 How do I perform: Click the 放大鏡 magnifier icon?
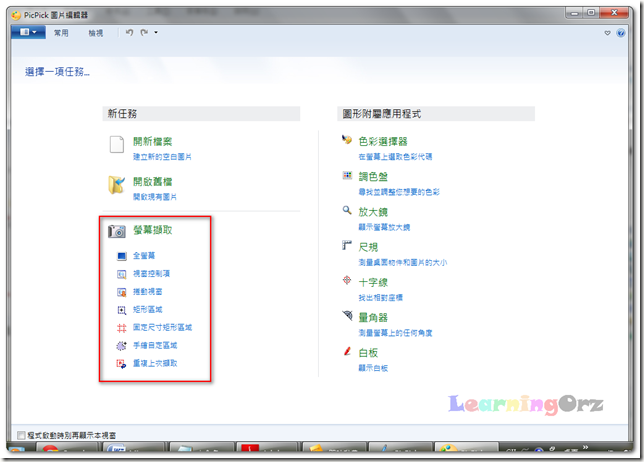click(x=347, y=210)
